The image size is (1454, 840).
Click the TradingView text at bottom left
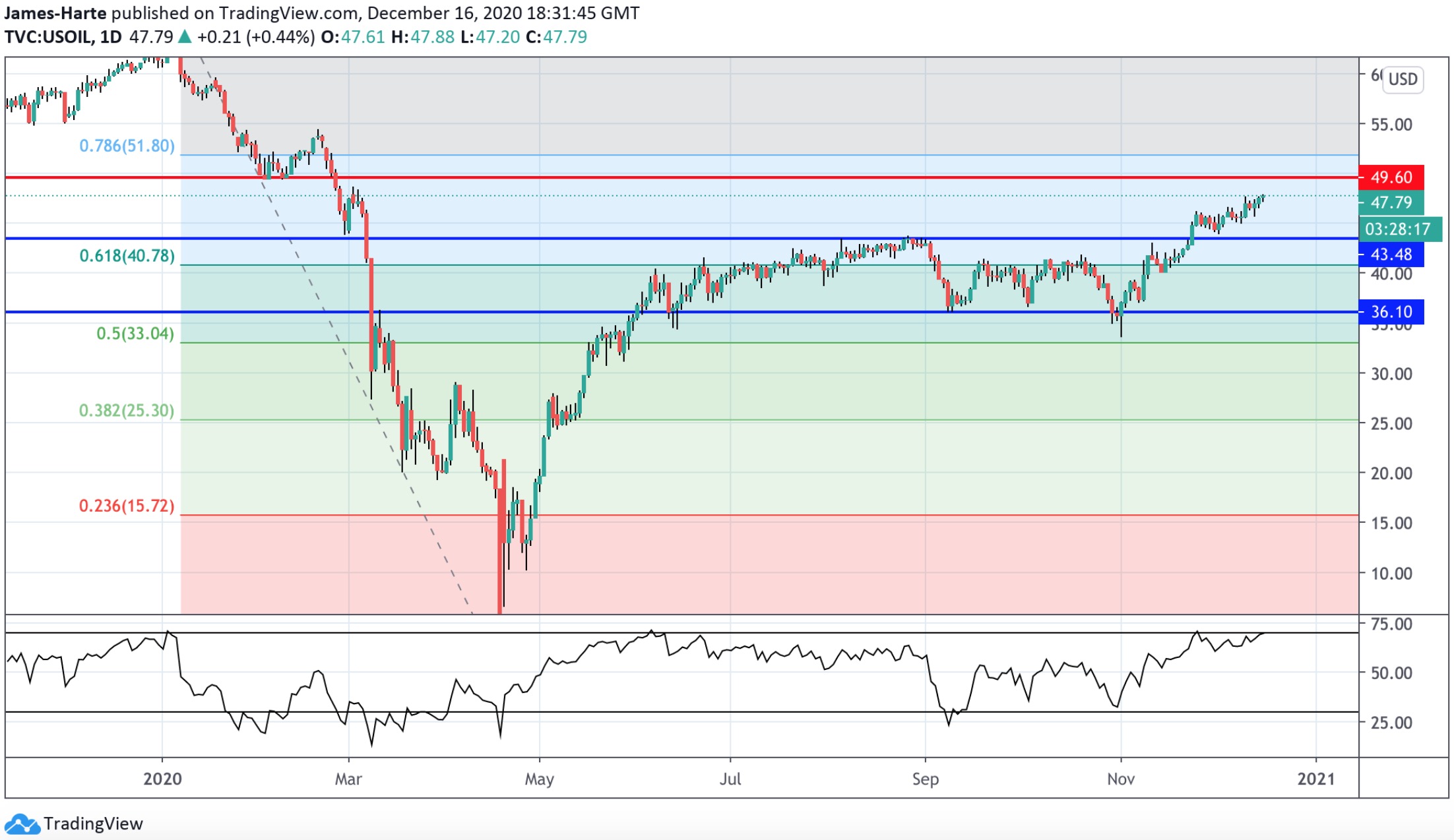click(x=93, y=824)
